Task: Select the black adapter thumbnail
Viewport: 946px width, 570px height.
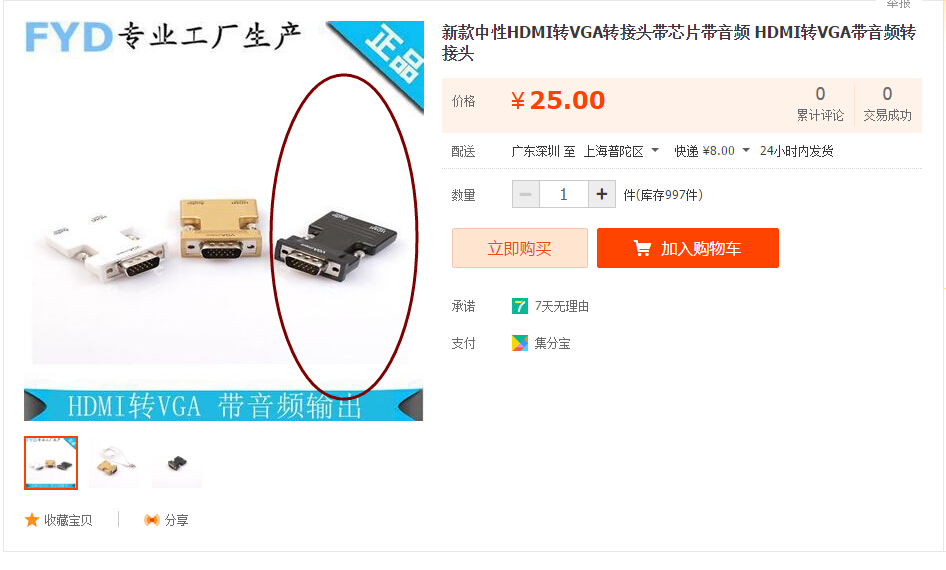Action: point(177,463)
